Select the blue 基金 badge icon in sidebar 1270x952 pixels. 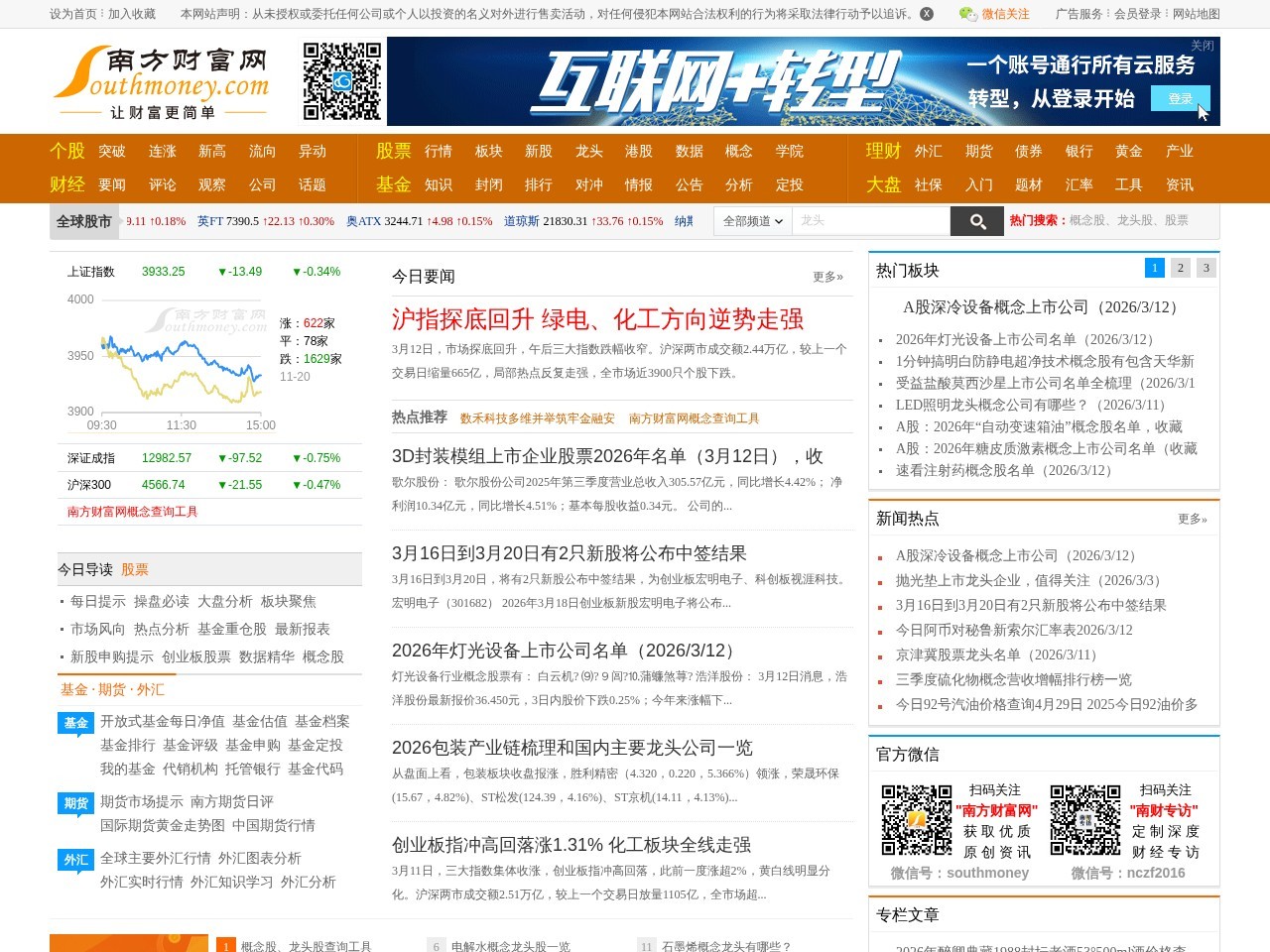coord(75,723)
